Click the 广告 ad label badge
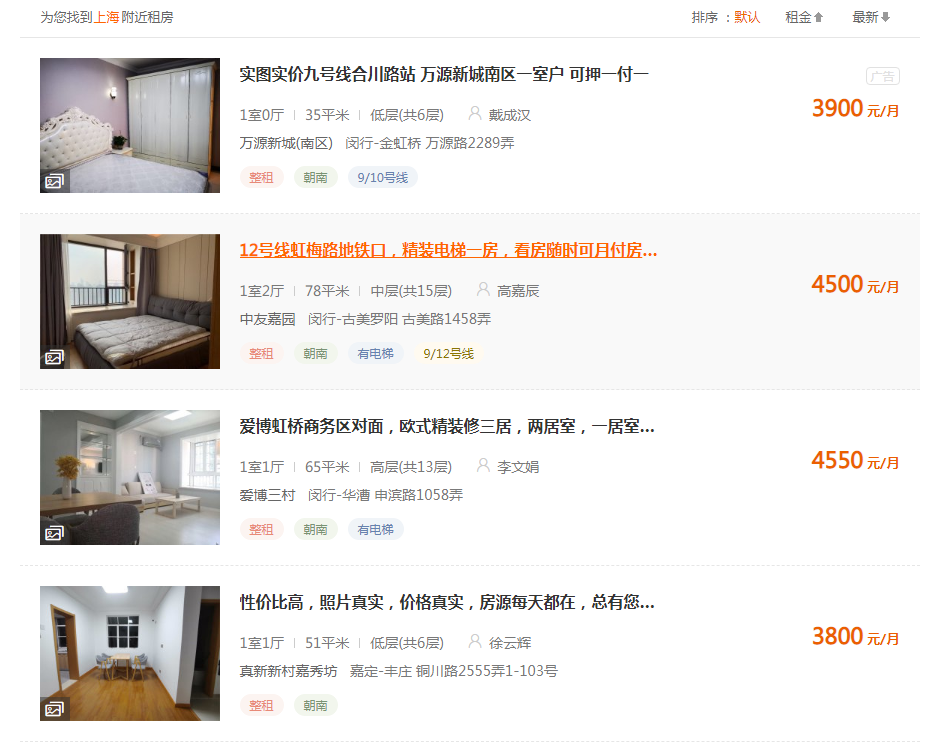The height and width of the screenshot is (744, 945). click(x=883, y=77)
